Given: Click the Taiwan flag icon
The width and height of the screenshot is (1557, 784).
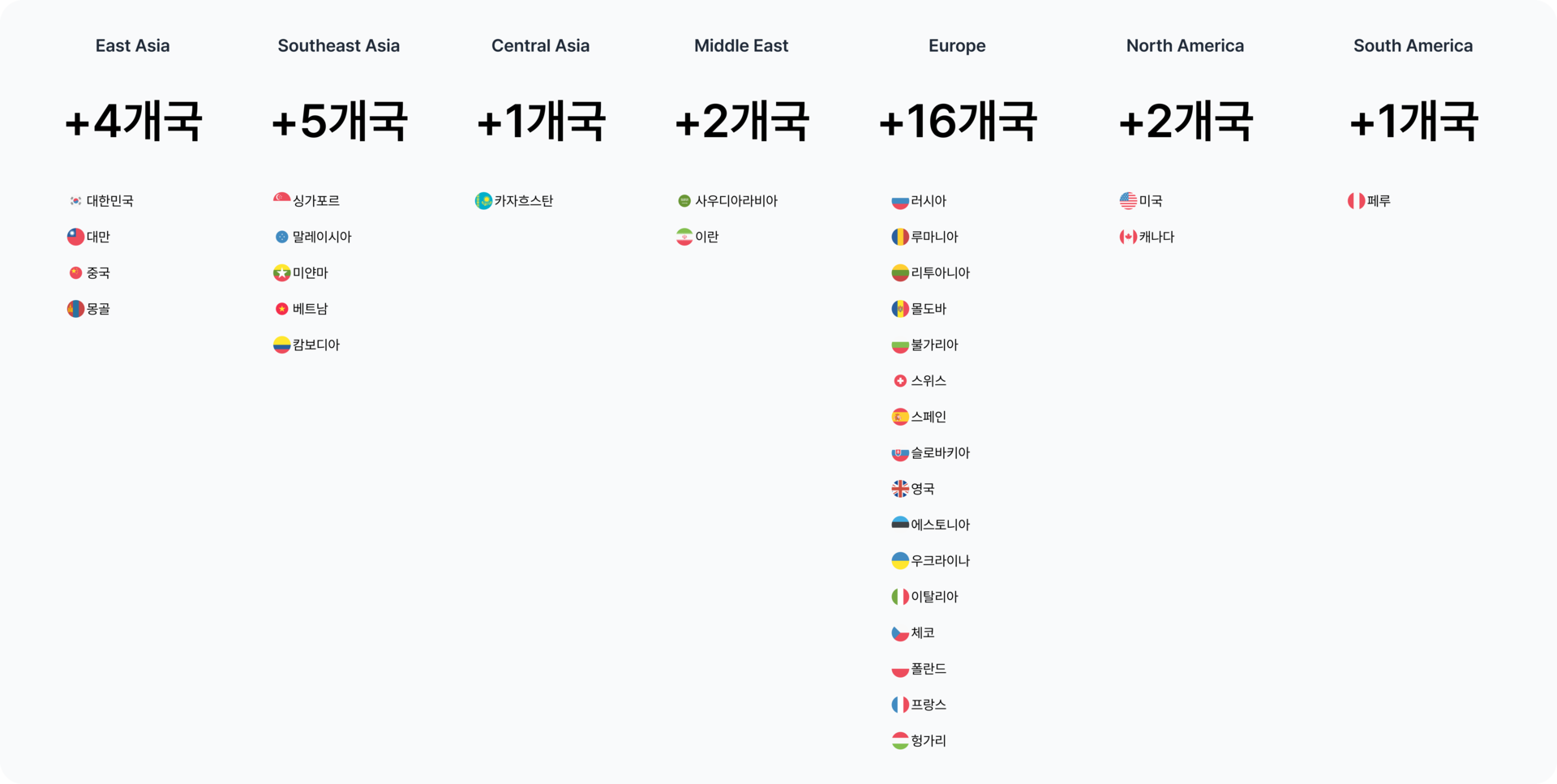Looking at the screenshot, I should [x=75, y=237].
